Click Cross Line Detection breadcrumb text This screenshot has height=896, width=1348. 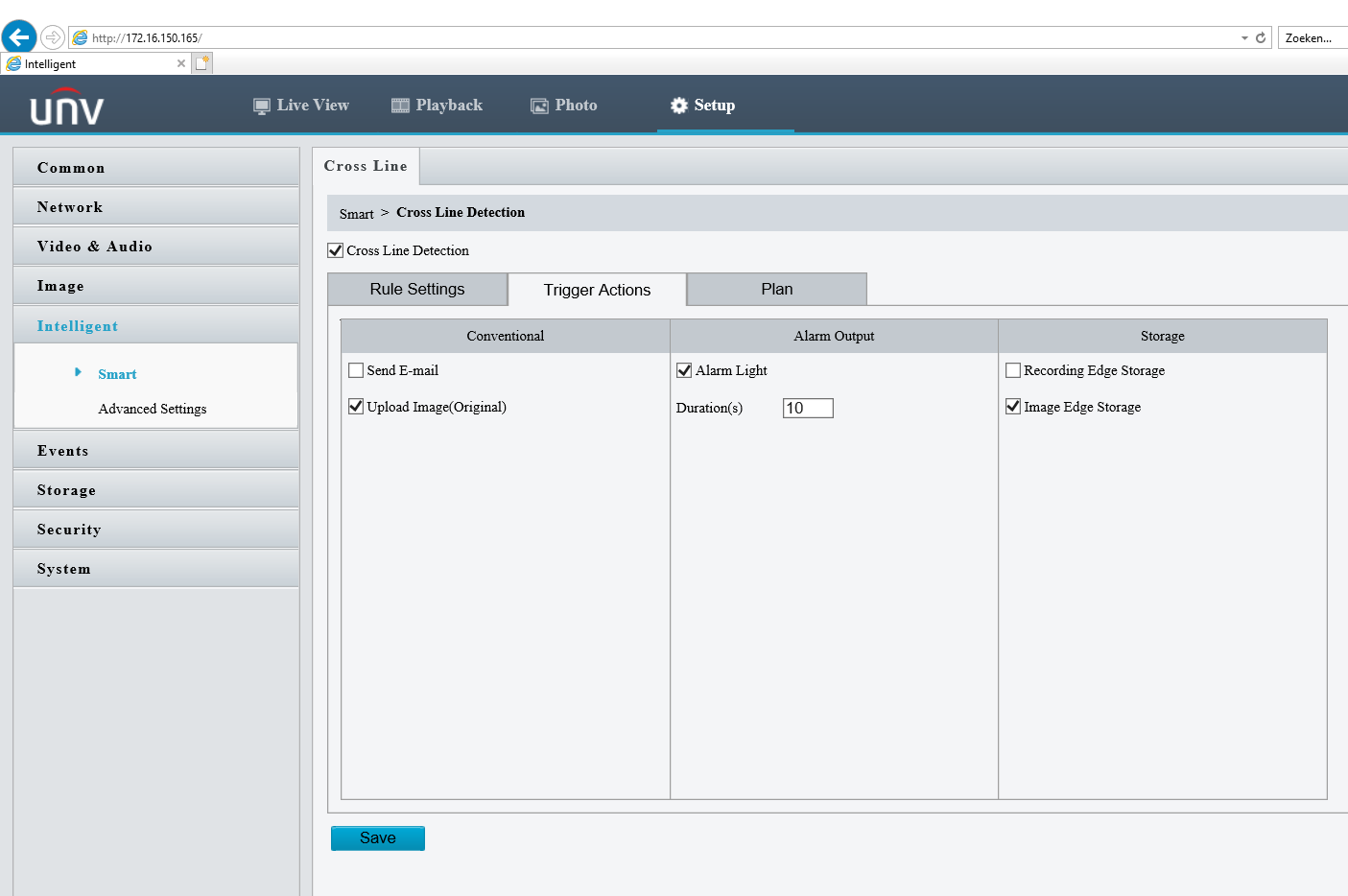tap(461, 213)
